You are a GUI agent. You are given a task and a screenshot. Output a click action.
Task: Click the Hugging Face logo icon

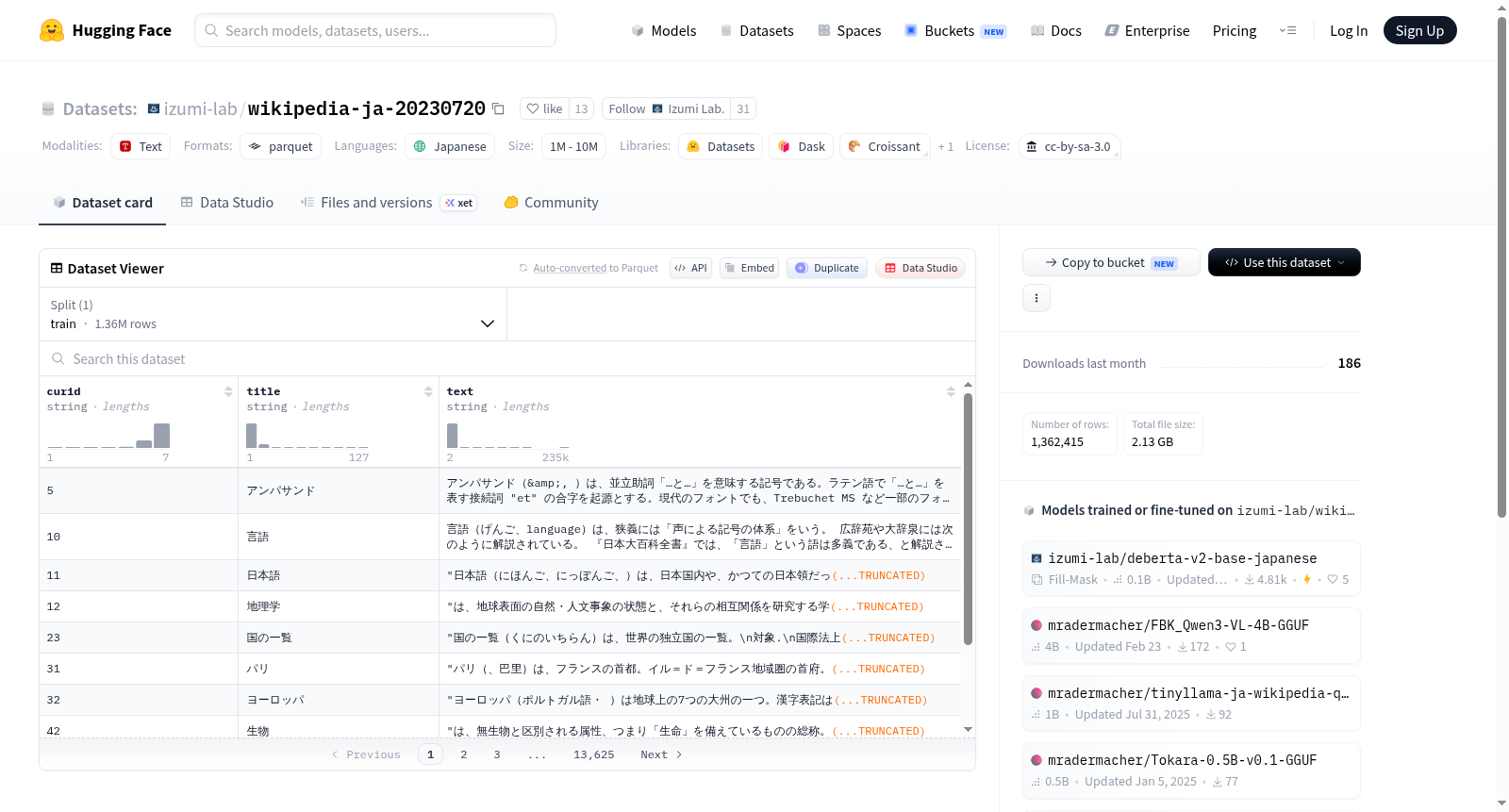tap(52, 30)
